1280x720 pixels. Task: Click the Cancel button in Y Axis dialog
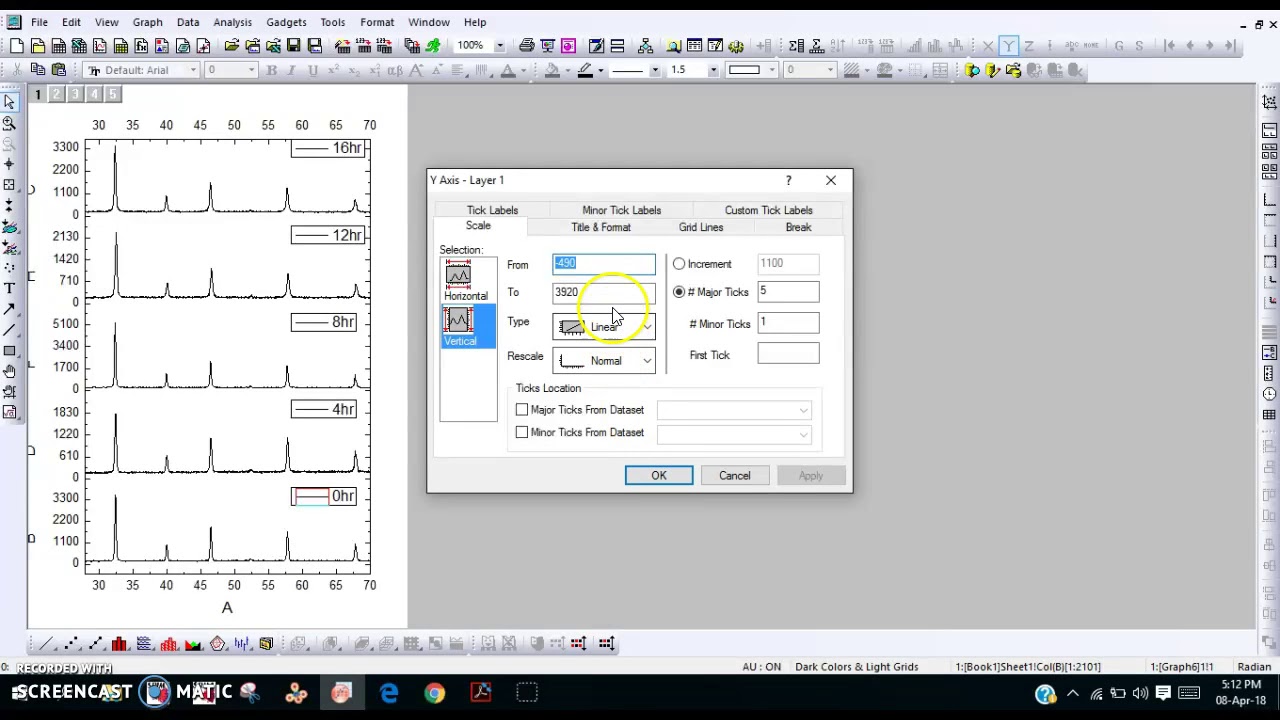(x=734, y=476)
